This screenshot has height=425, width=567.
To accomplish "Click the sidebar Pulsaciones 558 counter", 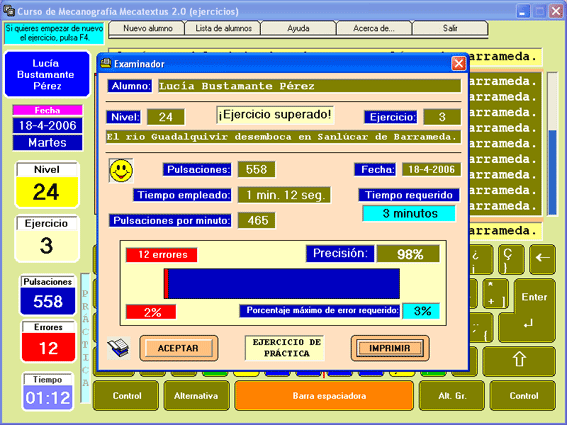I will coord(47,295).
